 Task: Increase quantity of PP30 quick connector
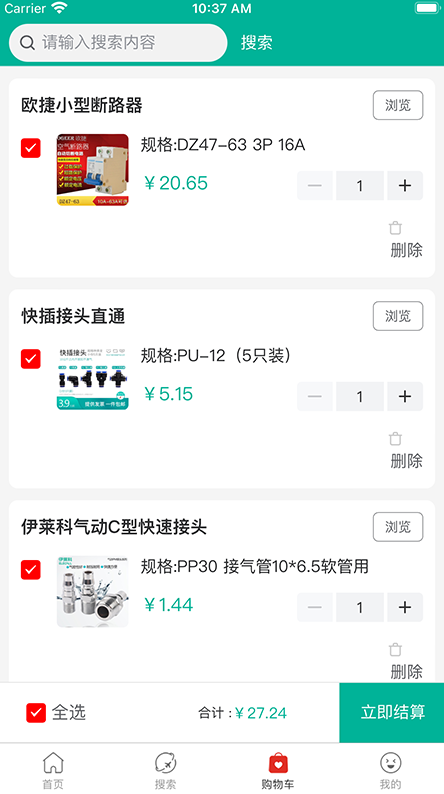[x=405, y=607]
